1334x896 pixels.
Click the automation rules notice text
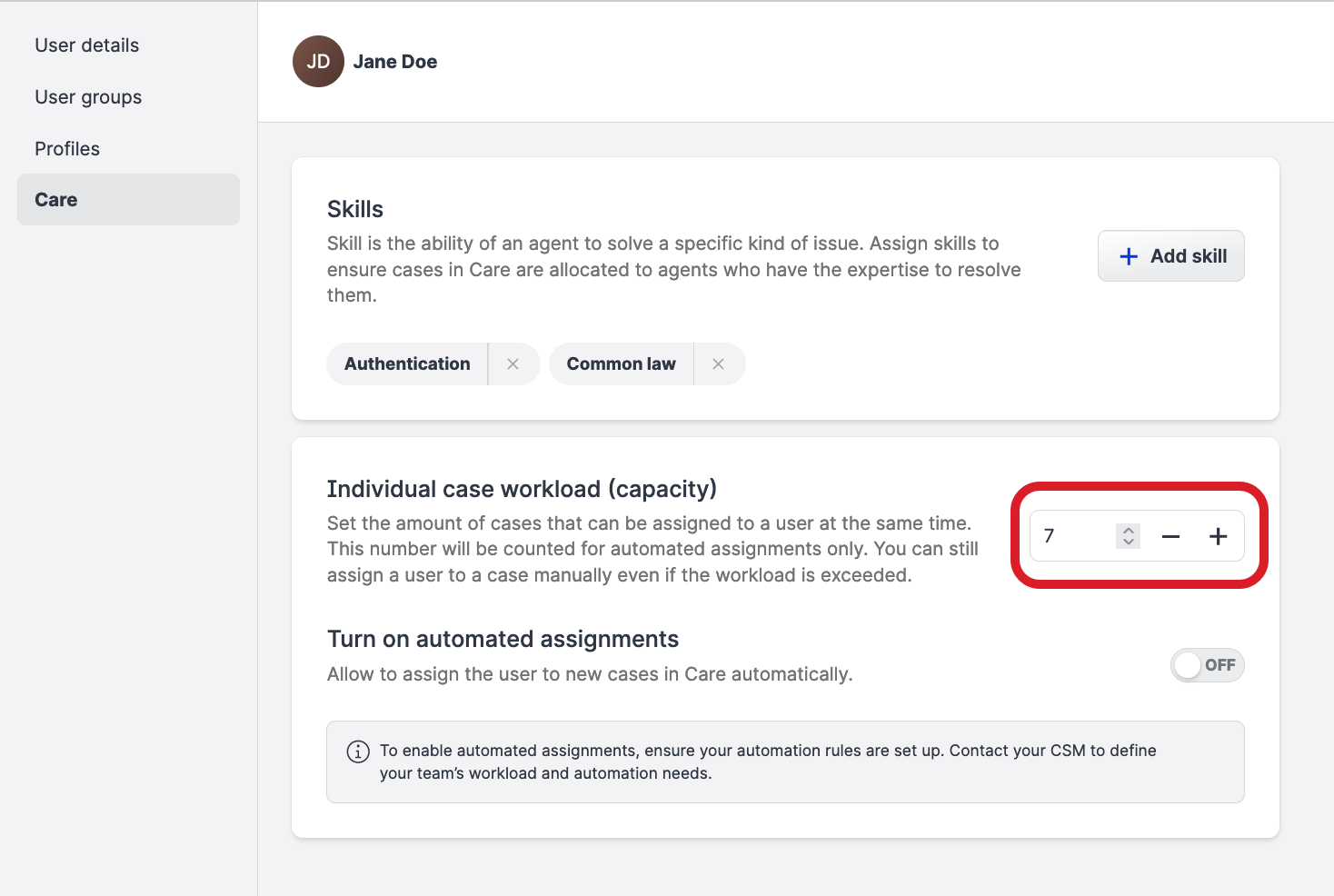[767, 762]
